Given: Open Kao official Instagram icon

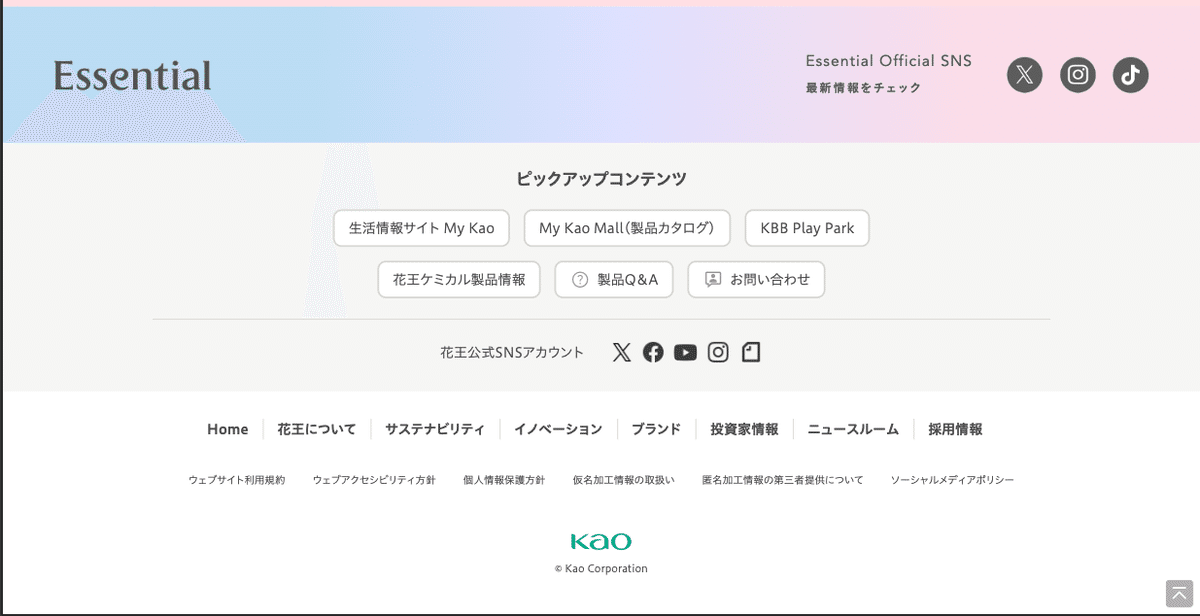Looking at the screenshot, I should [x=718, y=352].
